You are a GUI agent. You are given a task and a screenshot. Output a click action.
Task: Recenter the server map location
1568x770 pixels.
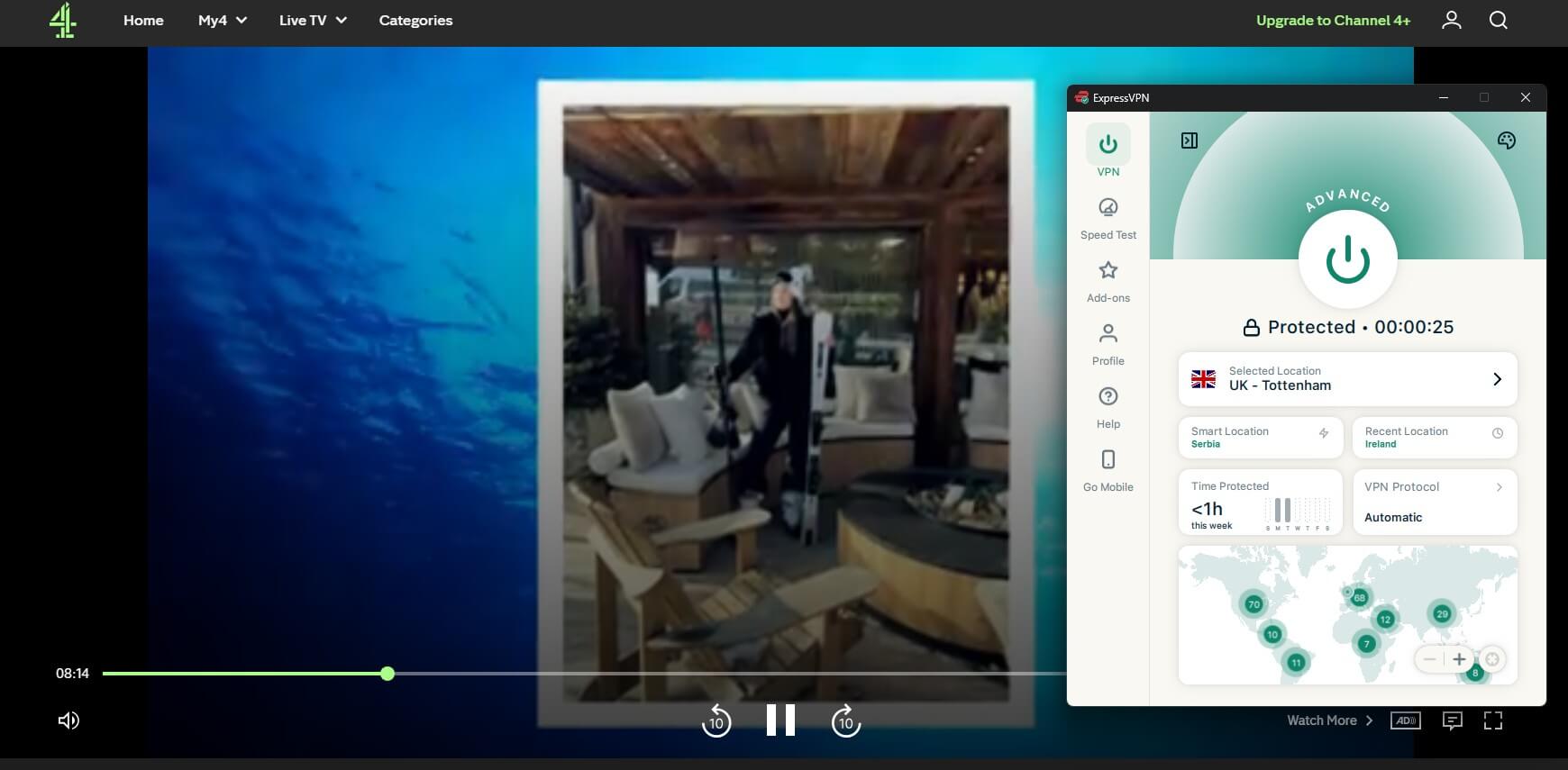coord(1492,659)
